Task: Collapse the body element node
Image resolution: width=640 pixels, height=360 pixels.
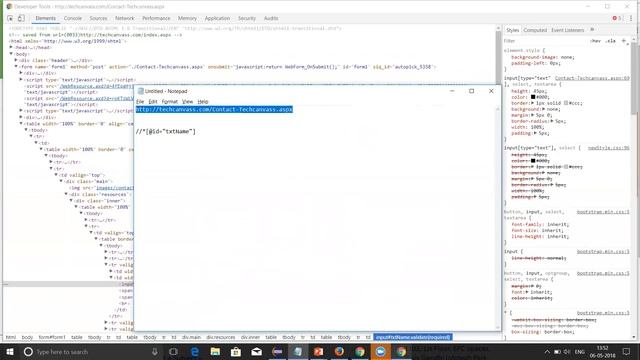Action: pyautogui.click(x=11, y=54)
